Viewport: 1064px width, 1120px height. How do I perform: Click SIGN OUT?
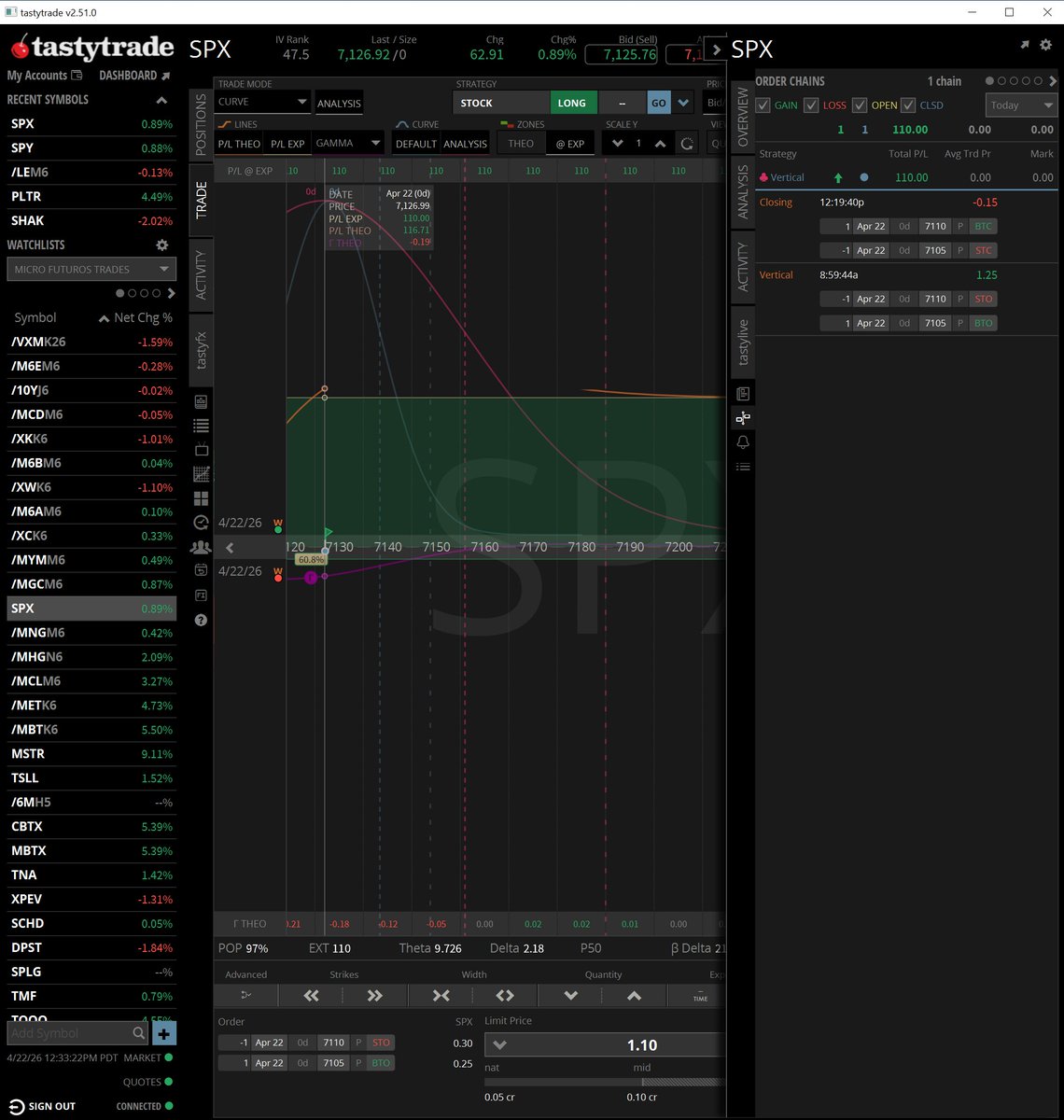click(x=43, y=1106)
